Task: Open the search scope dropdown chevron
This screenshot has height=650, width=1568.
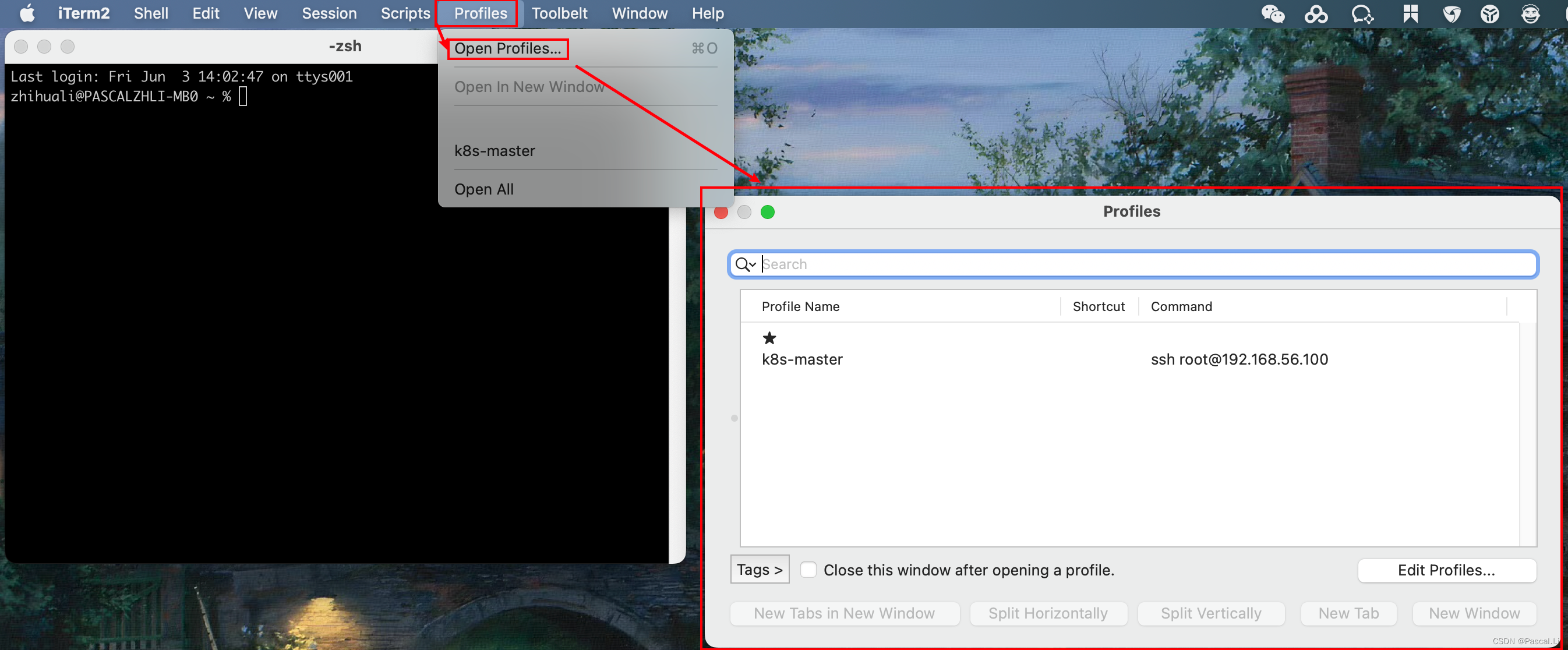Action: [753, 266]
